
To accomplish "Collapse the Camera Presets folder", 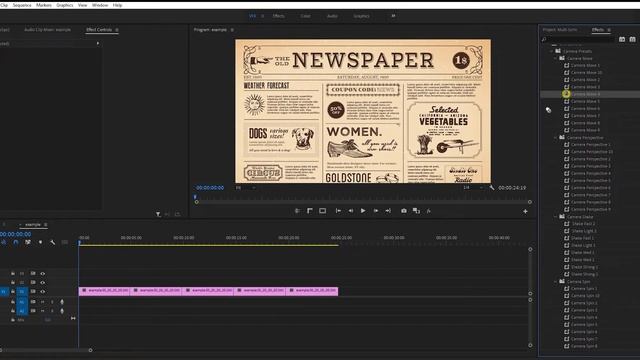I will coord(552,51).
